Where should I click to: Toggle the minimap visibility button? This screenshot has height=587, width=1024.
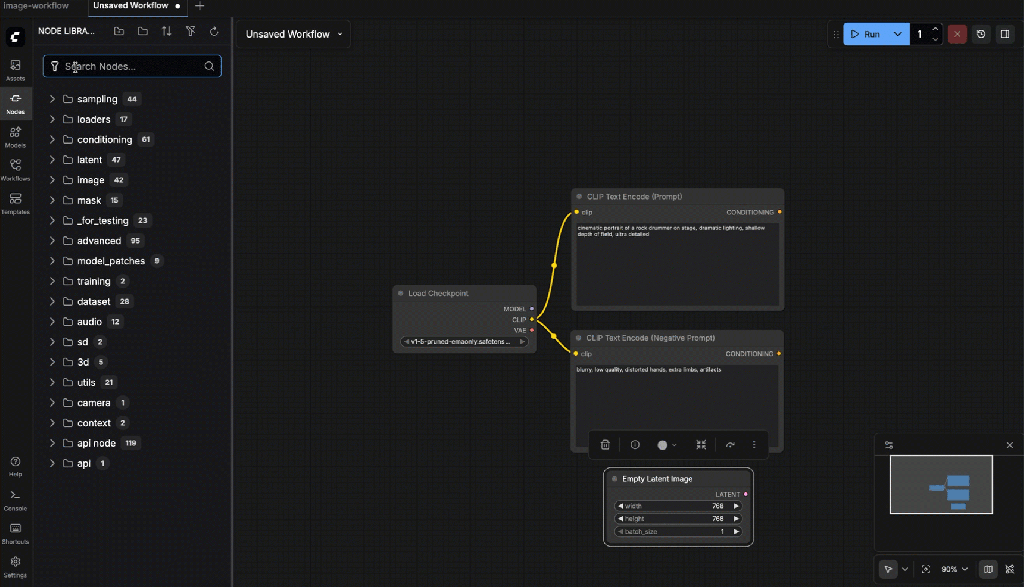[x=988, y=569]
